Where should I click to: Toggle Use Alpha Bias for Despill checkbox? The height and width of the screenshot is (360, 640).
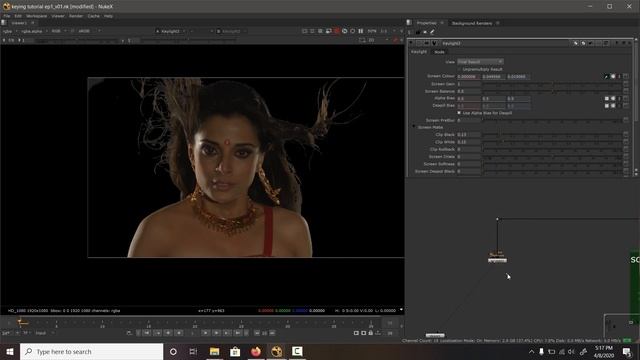click(459, 113)
